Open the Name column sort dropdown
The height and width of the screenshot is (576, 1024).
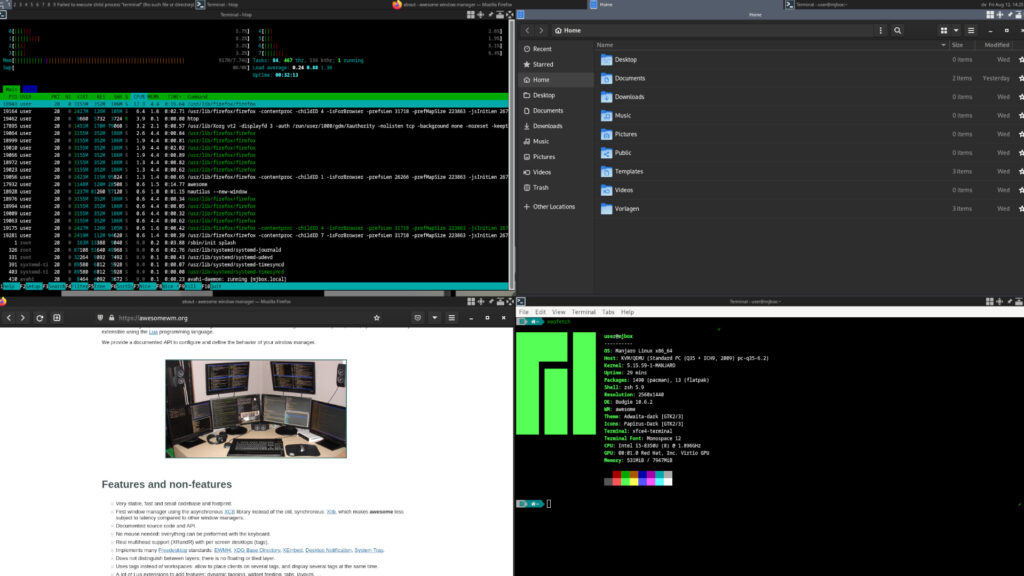[x=941, y=44]
